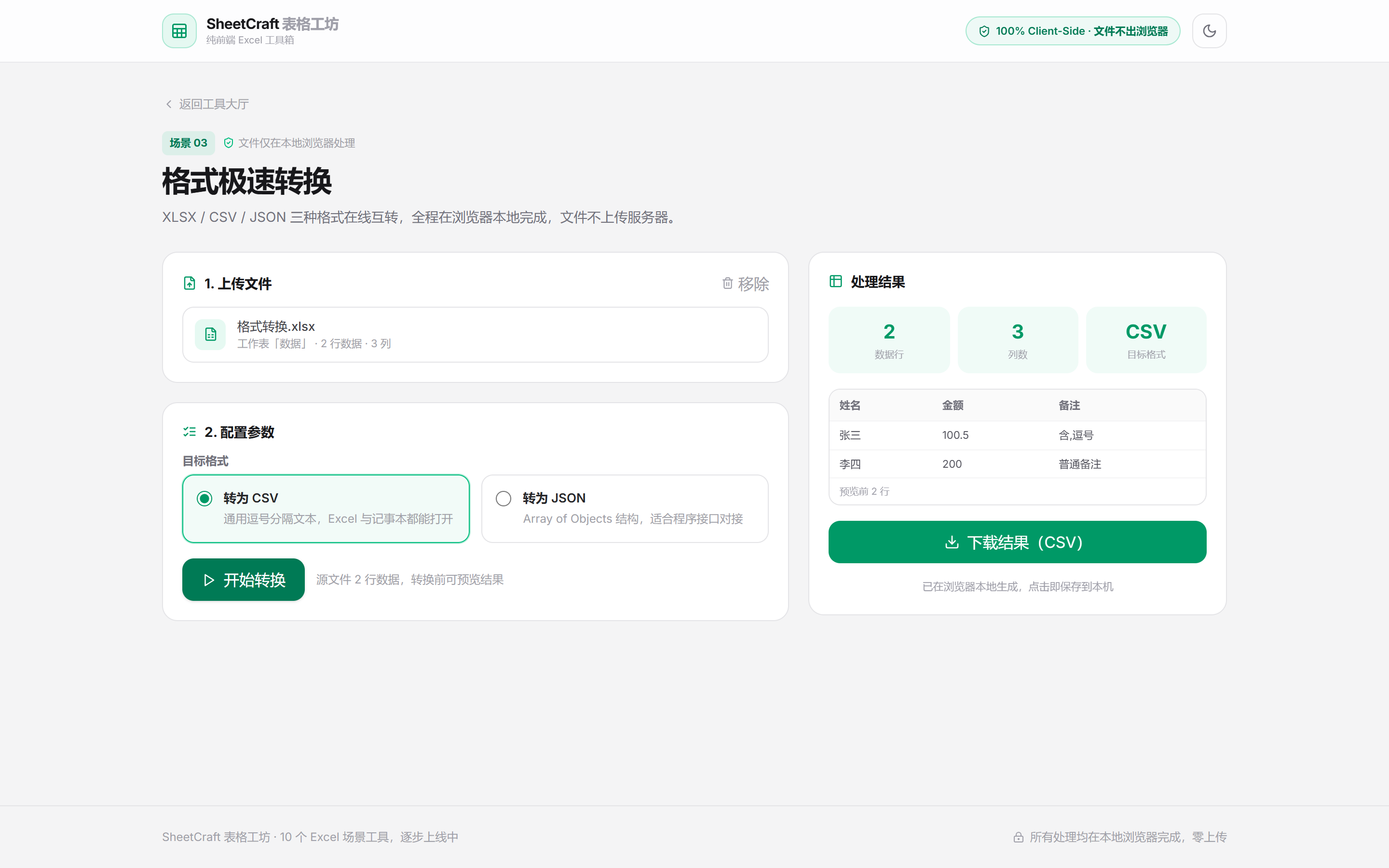This screenshot has width=1389, height=868.
Task: Click the SheetCraft spreadsheet logo icon
Action: (x=179, y=31)
